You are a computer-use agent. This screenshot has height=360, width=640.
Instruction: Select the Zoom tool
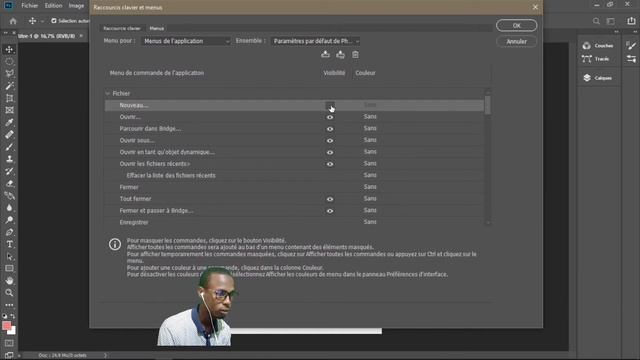pos(9,293)
